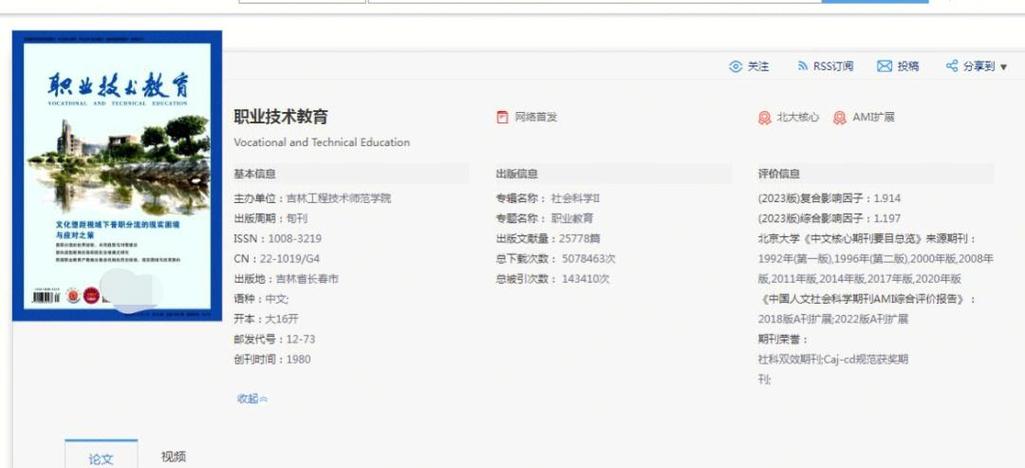Viewport: 1025px width, 468px height.
Task: Click the English title Vocational and Technical Education
Action: pyautogui.click(x=322, y=142)
